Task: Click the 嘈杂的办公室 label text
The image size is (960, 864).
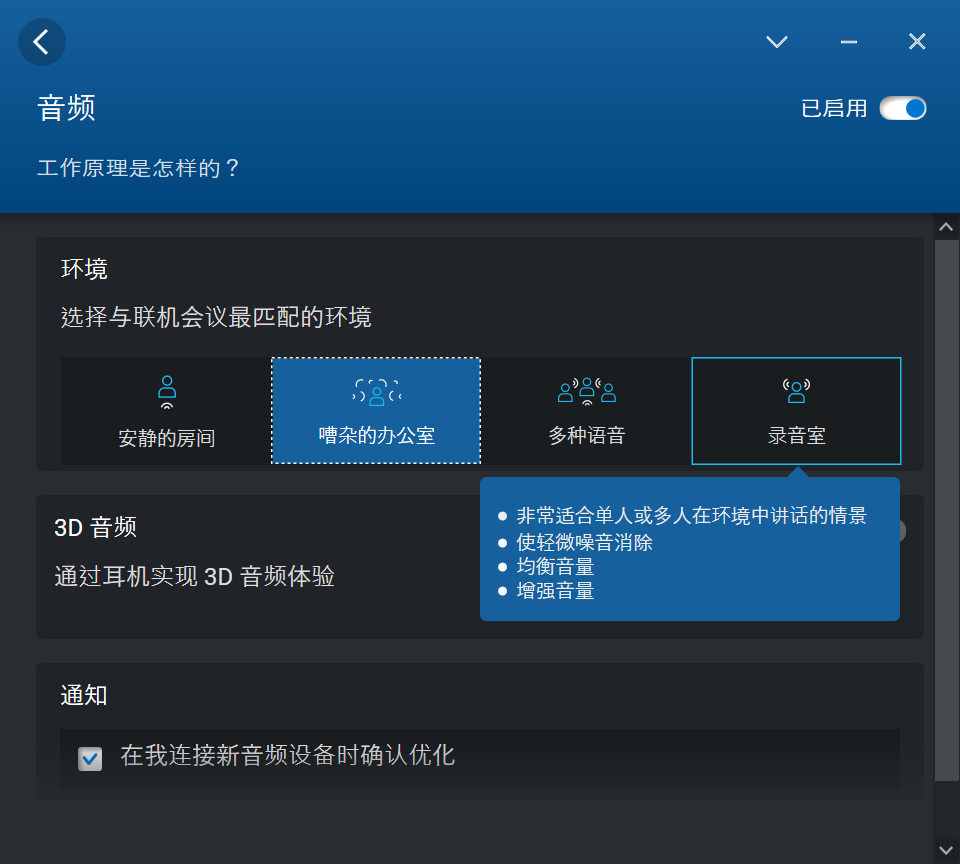Action: tap(376, 436)
